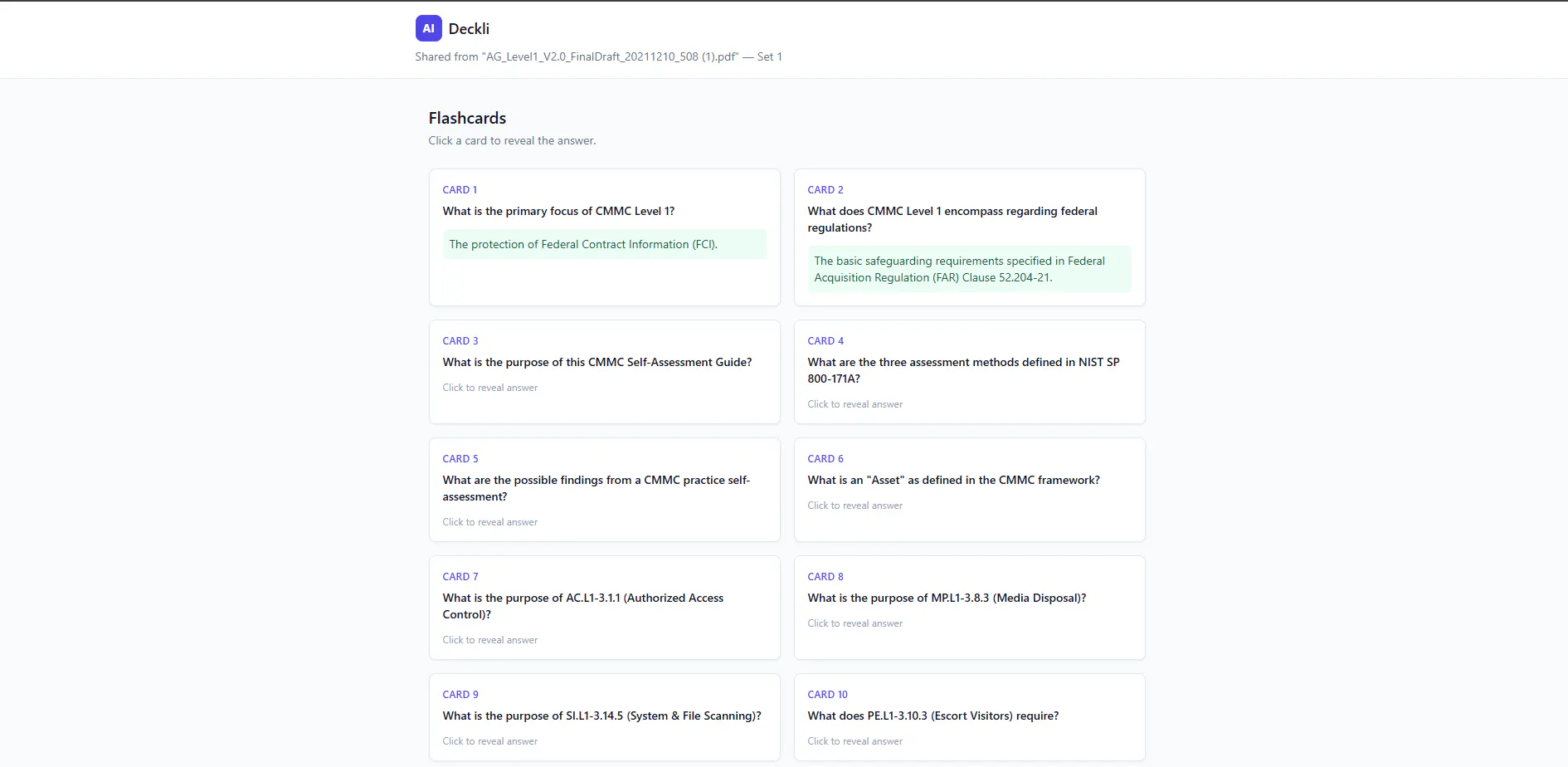This screenshot has height=767, width=1568.
Task: Click the FAR Clause 52.204-21 answer text
Action: pos(969,269)
